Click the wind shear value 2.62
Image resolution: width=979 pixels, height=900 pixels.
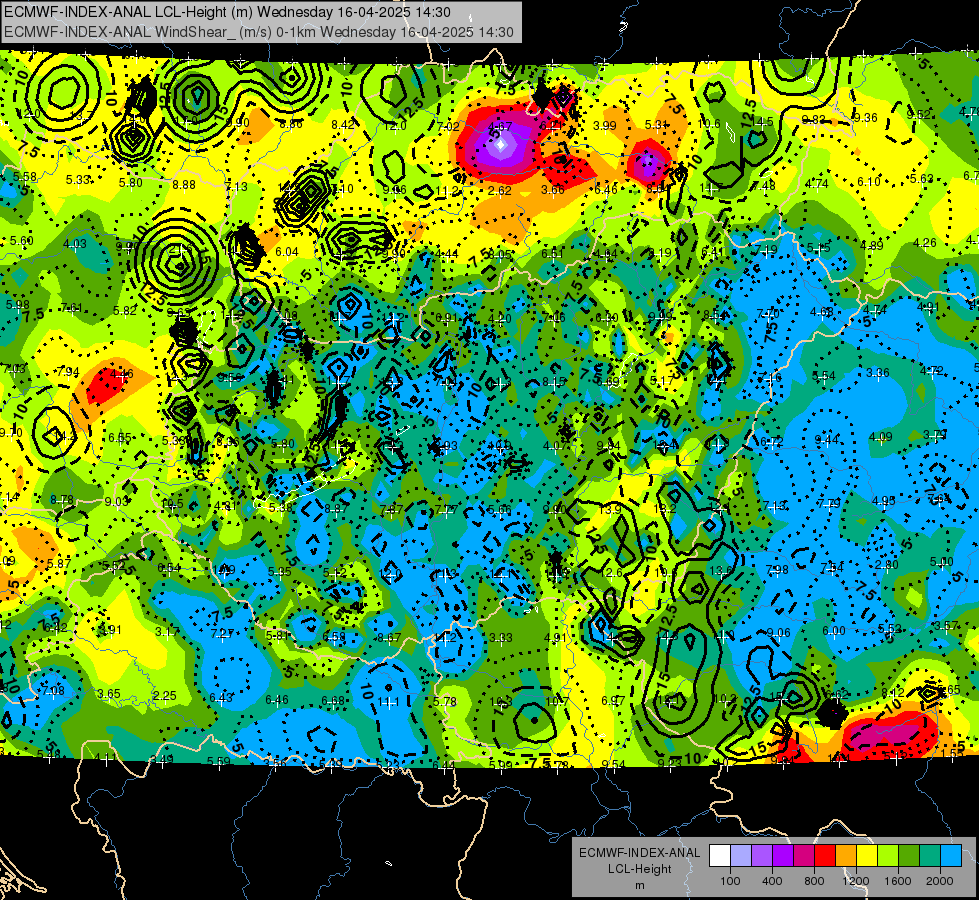[x=500, y=190]
